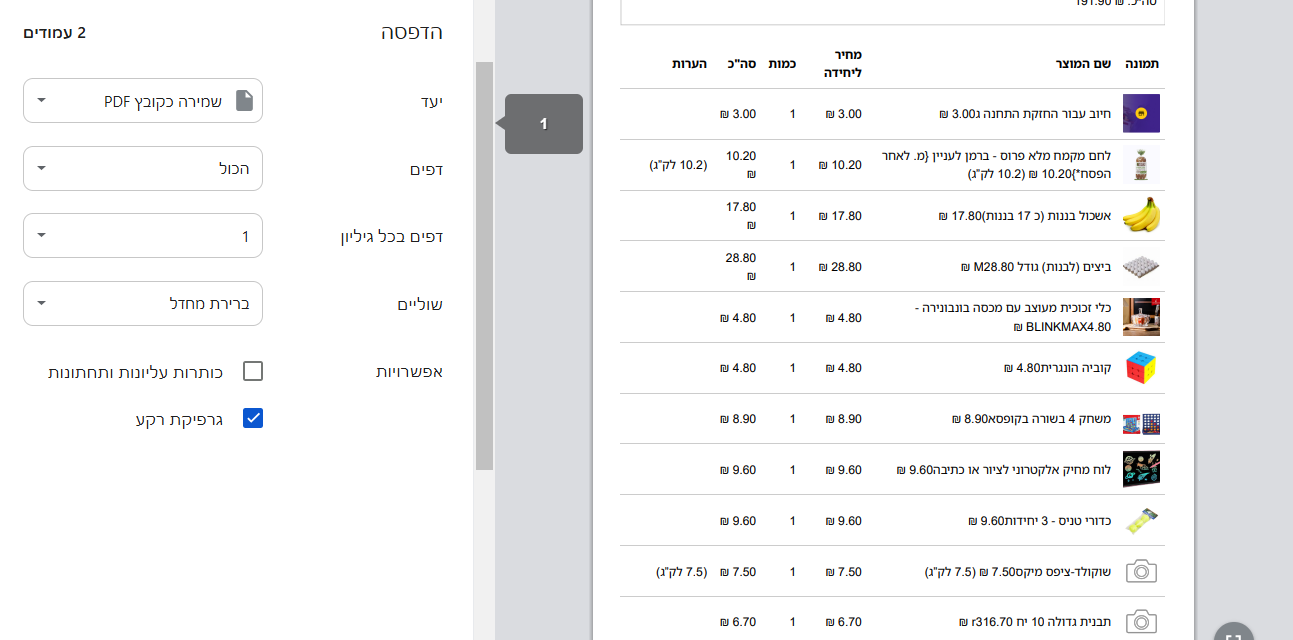The image size is (1293, 640).
Task: Click the banana bunch product image
Action: [x=1141, y=215]
